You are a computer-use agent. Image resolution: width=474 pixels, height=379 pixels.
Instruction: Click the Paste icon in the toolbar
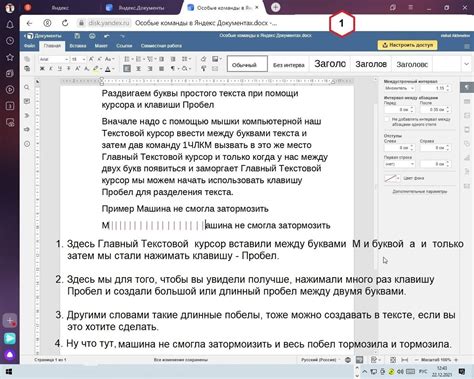click(27, 69)
